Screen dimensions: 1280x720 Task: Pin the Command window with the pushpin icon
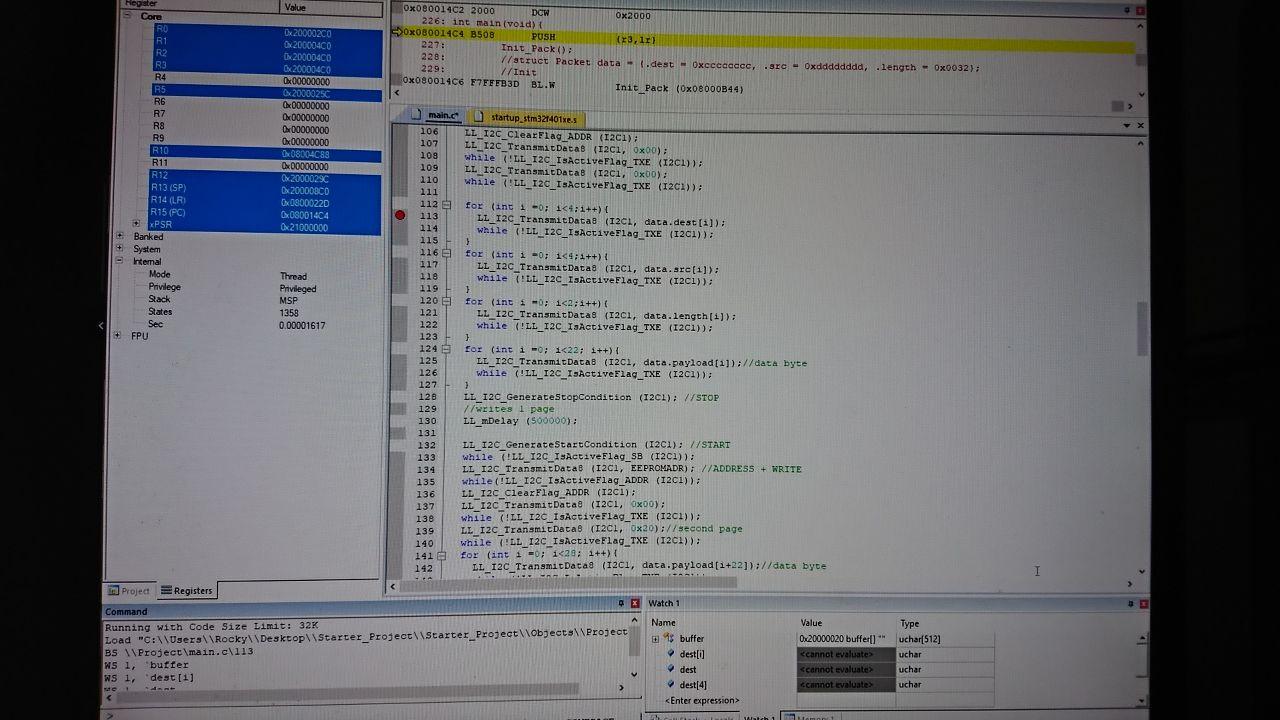pyautogui.click(x=621, y=604)
